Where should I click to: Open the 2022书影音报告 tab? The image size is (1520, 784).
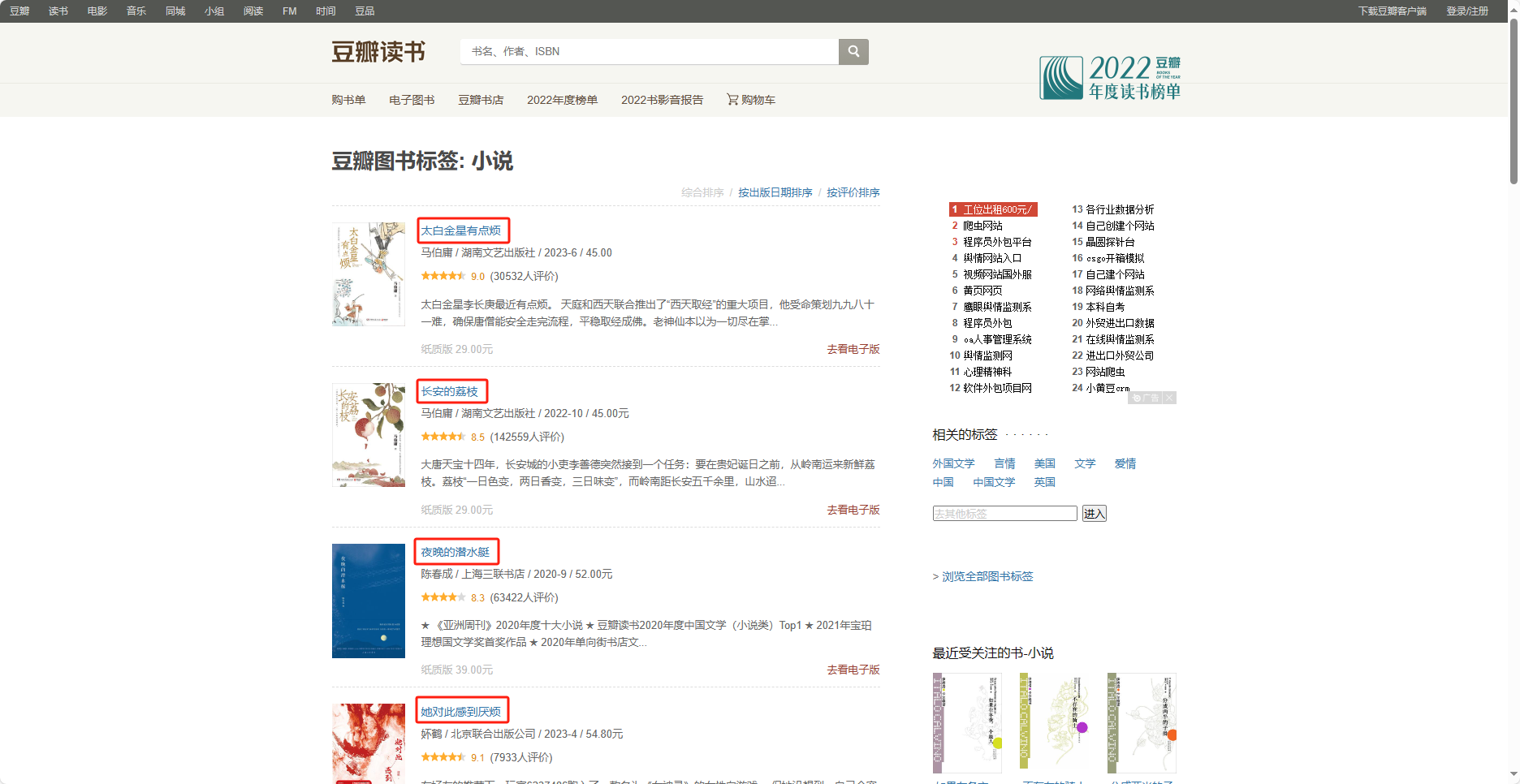tap(662, 100)
